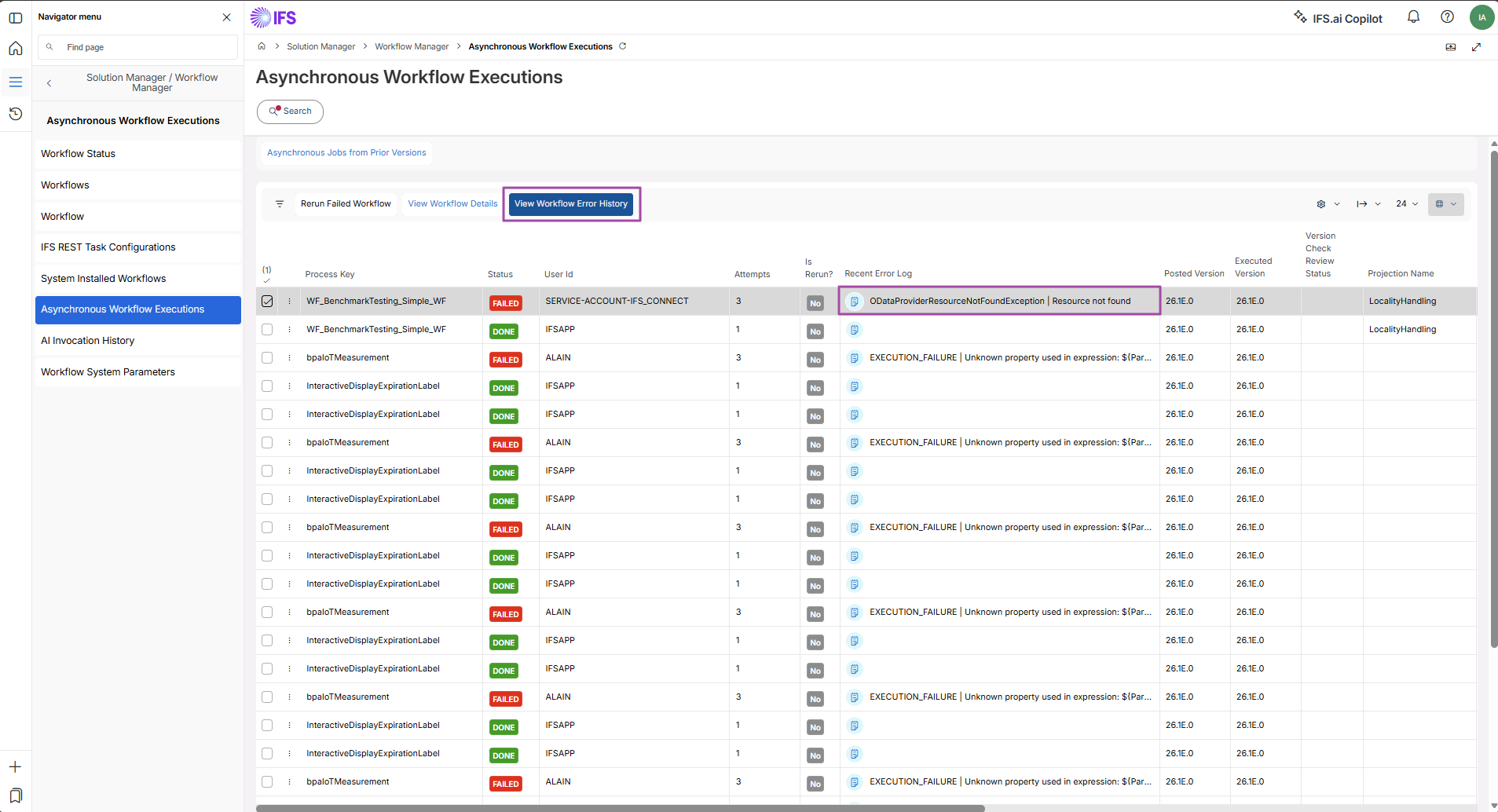
Task: Open the IA user avatar
Action: pos(1482,17)
